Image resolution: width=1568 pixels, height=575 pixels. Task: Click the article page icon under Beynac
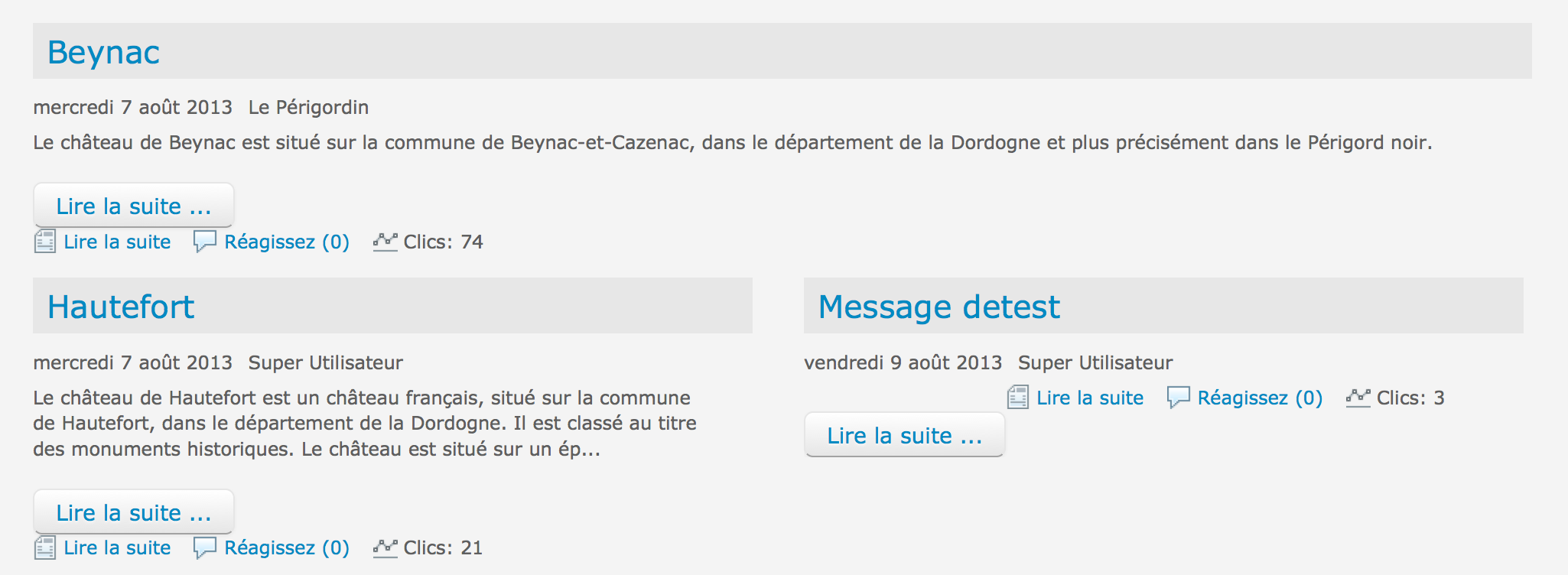(45, 242)
